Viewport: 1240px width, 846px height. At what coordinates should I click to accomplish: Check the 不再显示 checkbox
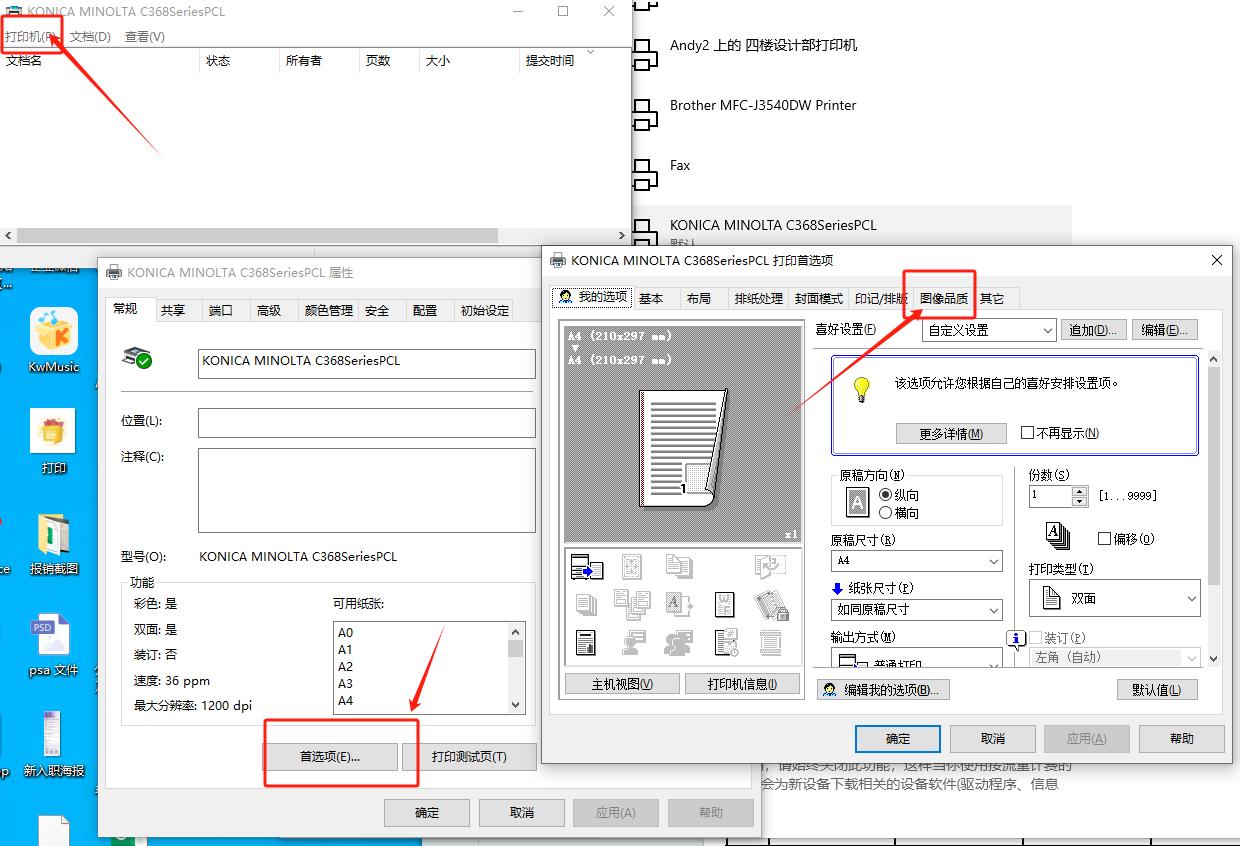[1027, 433]
